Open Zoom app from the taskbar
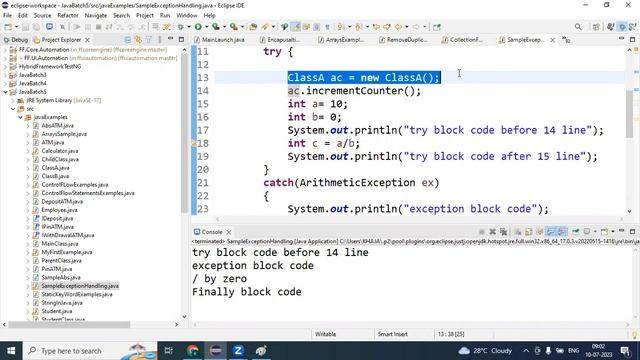 pyautogui.click(x=238, y=351)
